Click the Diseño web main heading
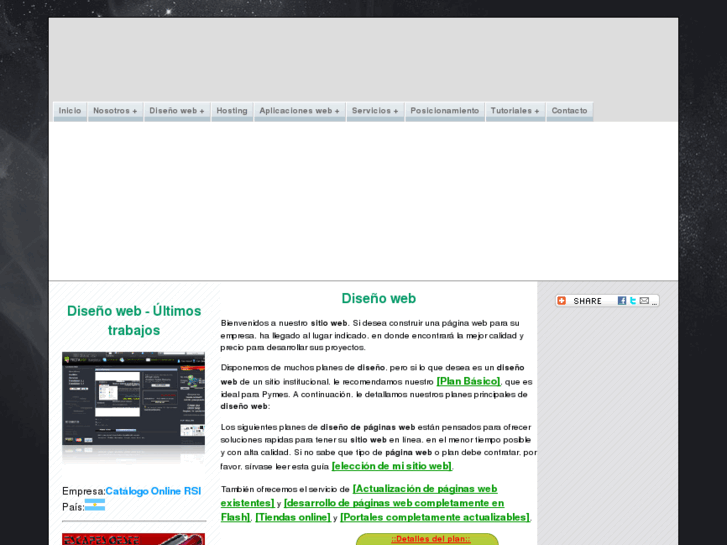727x545 pixels. (x=379, y=298)
